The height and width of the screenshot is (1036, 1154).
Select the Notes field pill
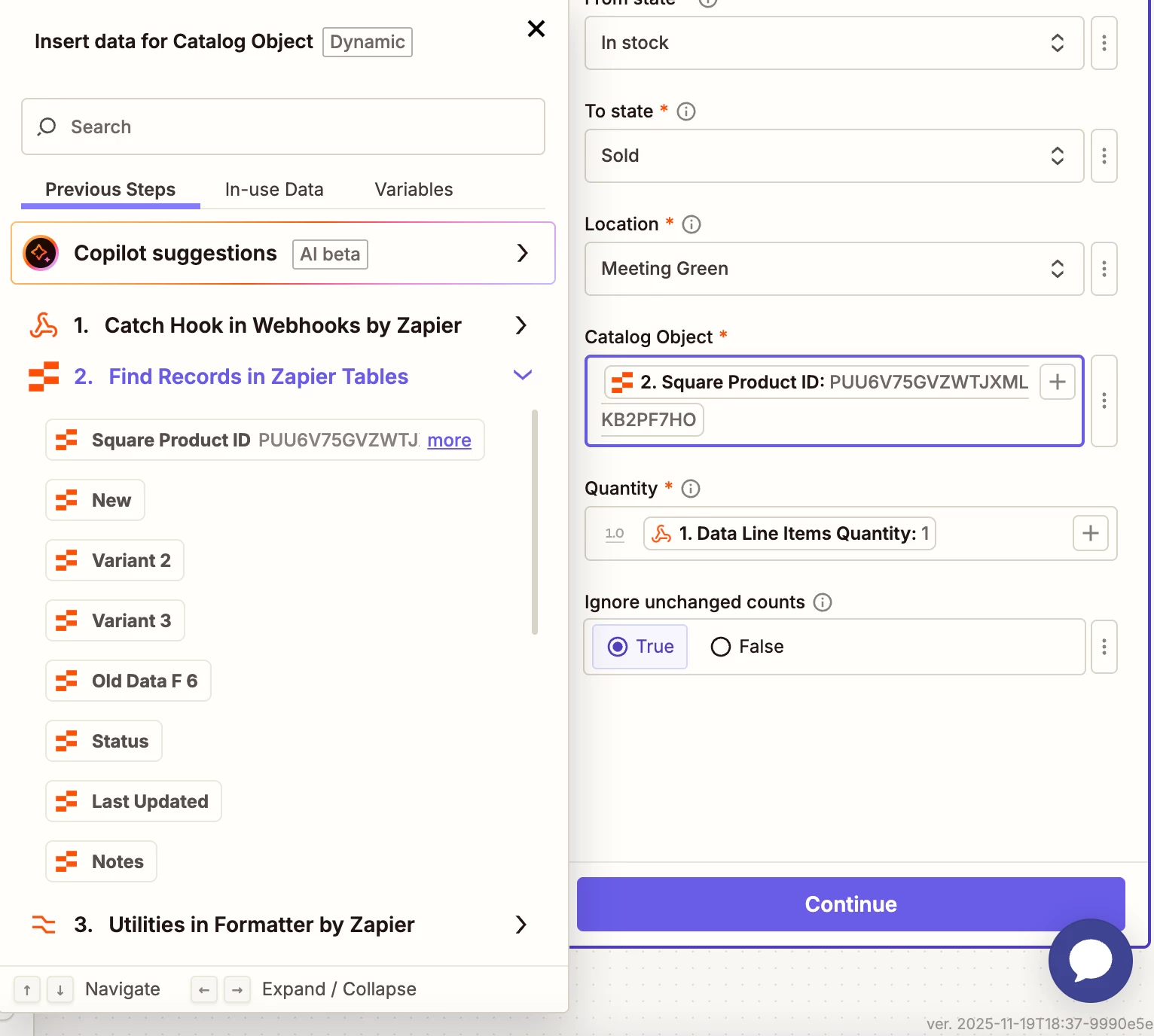point(101,861)
